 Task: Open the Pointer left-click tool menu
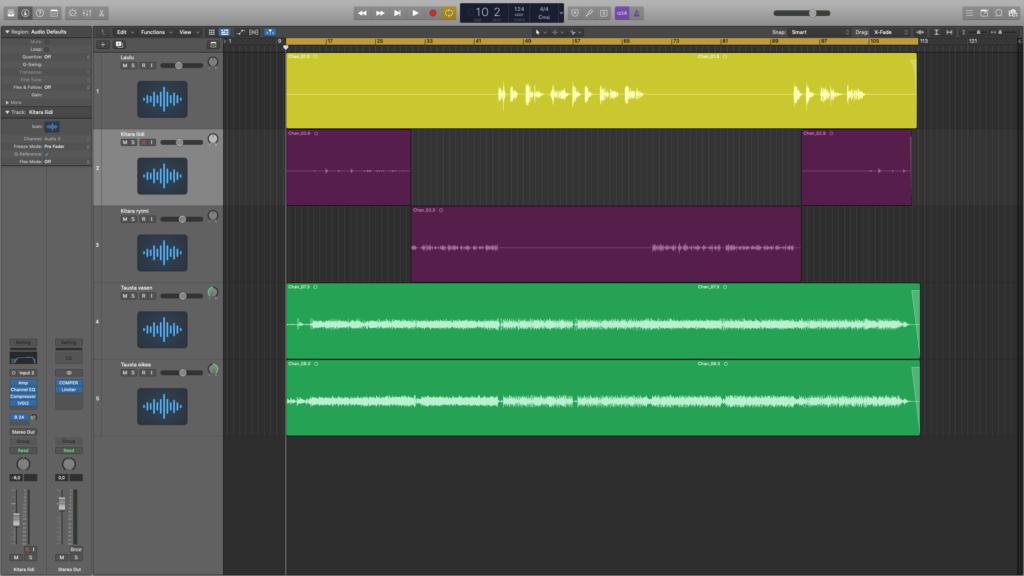tap(539, 32)
